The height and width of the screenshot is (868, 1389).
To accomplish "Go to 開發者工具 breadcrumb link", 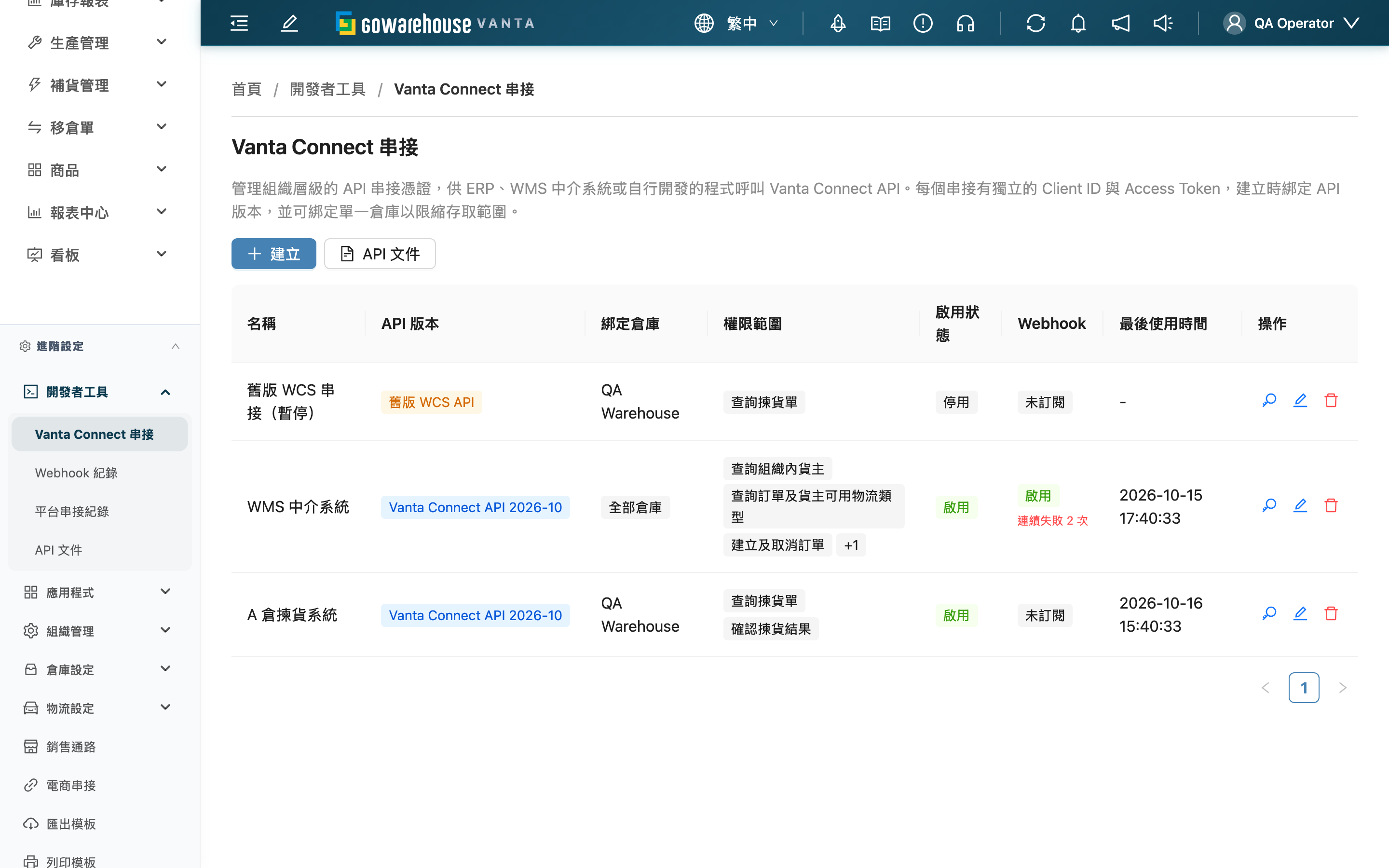I will click(x=328, y=89).
